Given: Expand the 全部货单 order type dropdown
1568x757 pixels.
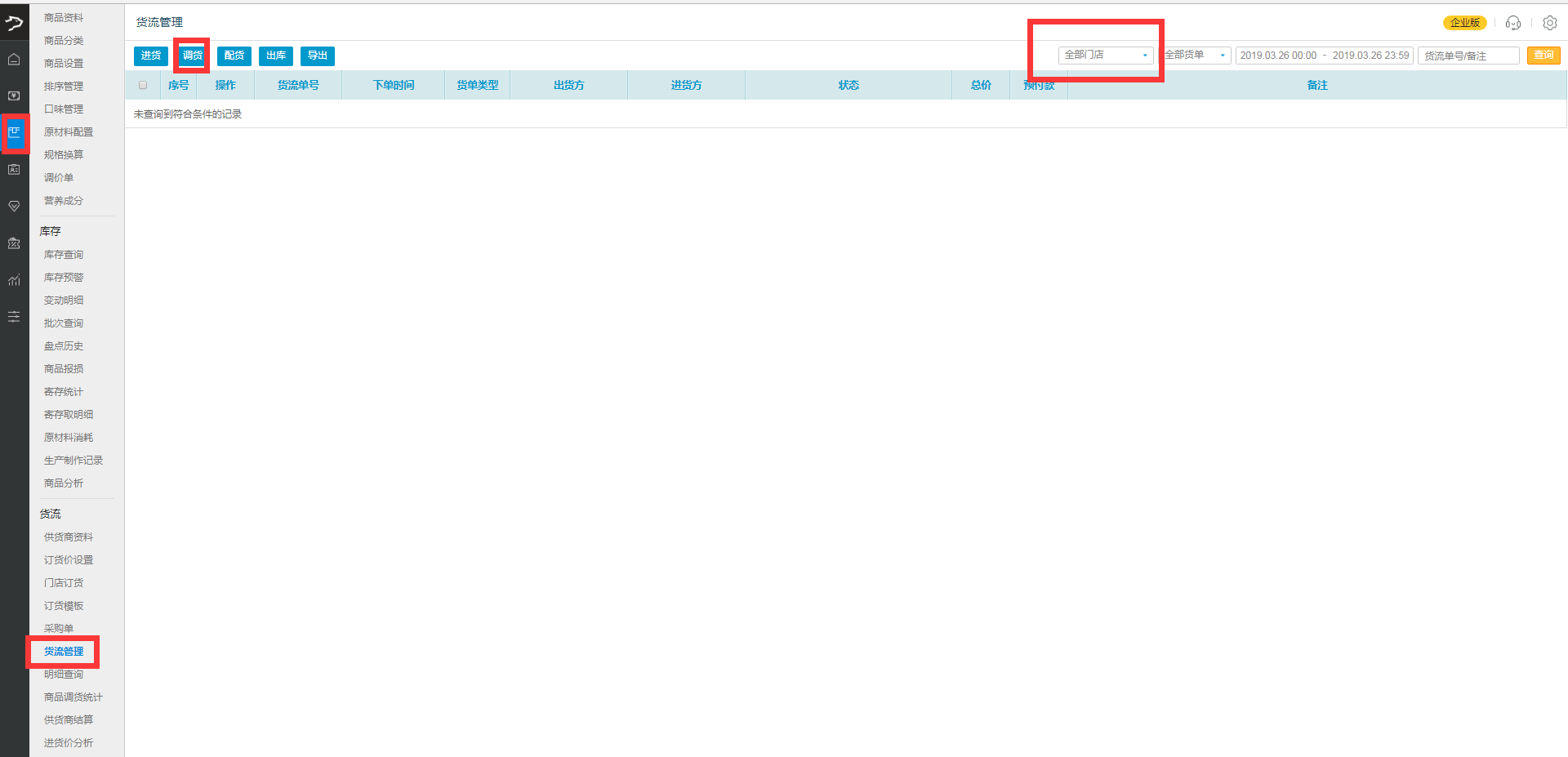Looking at the screenshot, I should pyautogui.click(x=1196, y=55).
